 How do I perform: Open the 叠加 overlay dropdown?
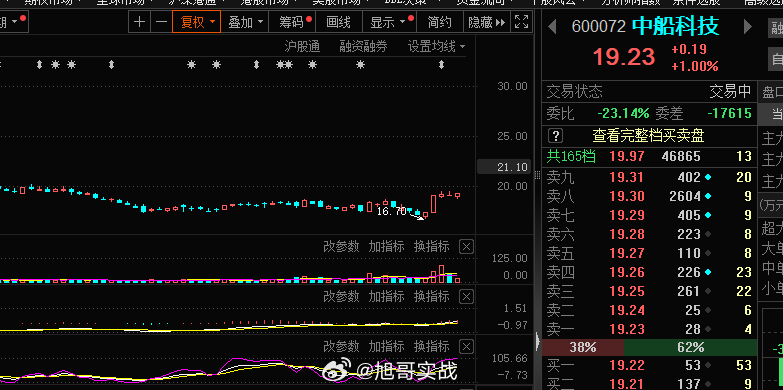(x=245, y=22)
